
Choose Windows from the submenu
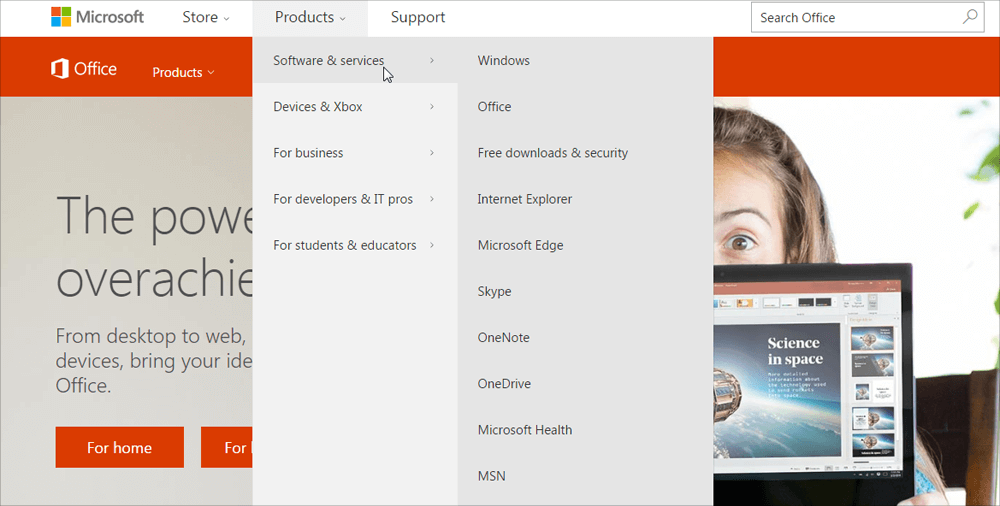point(503,61)
